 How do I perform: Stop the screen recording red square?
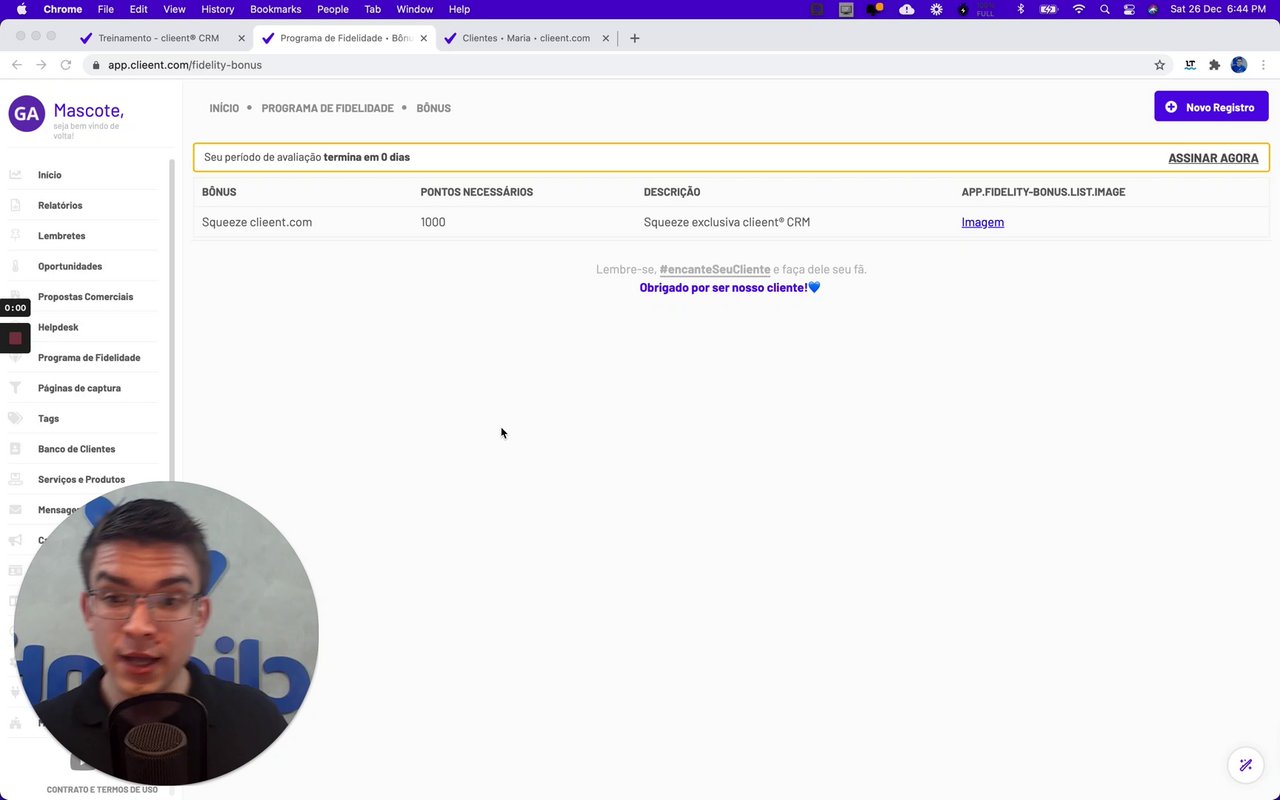point(15,338)
